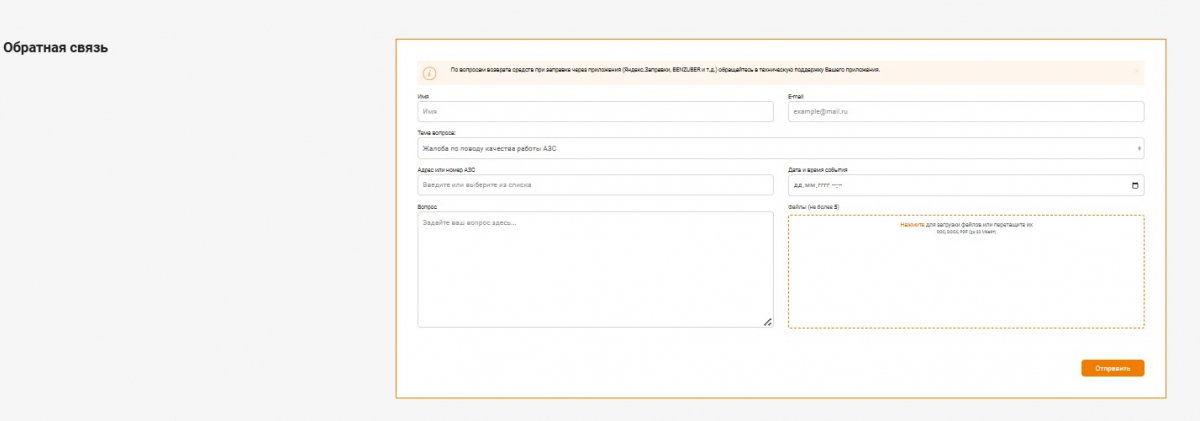1200x421 pixels.
Task: Click into the E-mail field
Action: pos(965,112)
